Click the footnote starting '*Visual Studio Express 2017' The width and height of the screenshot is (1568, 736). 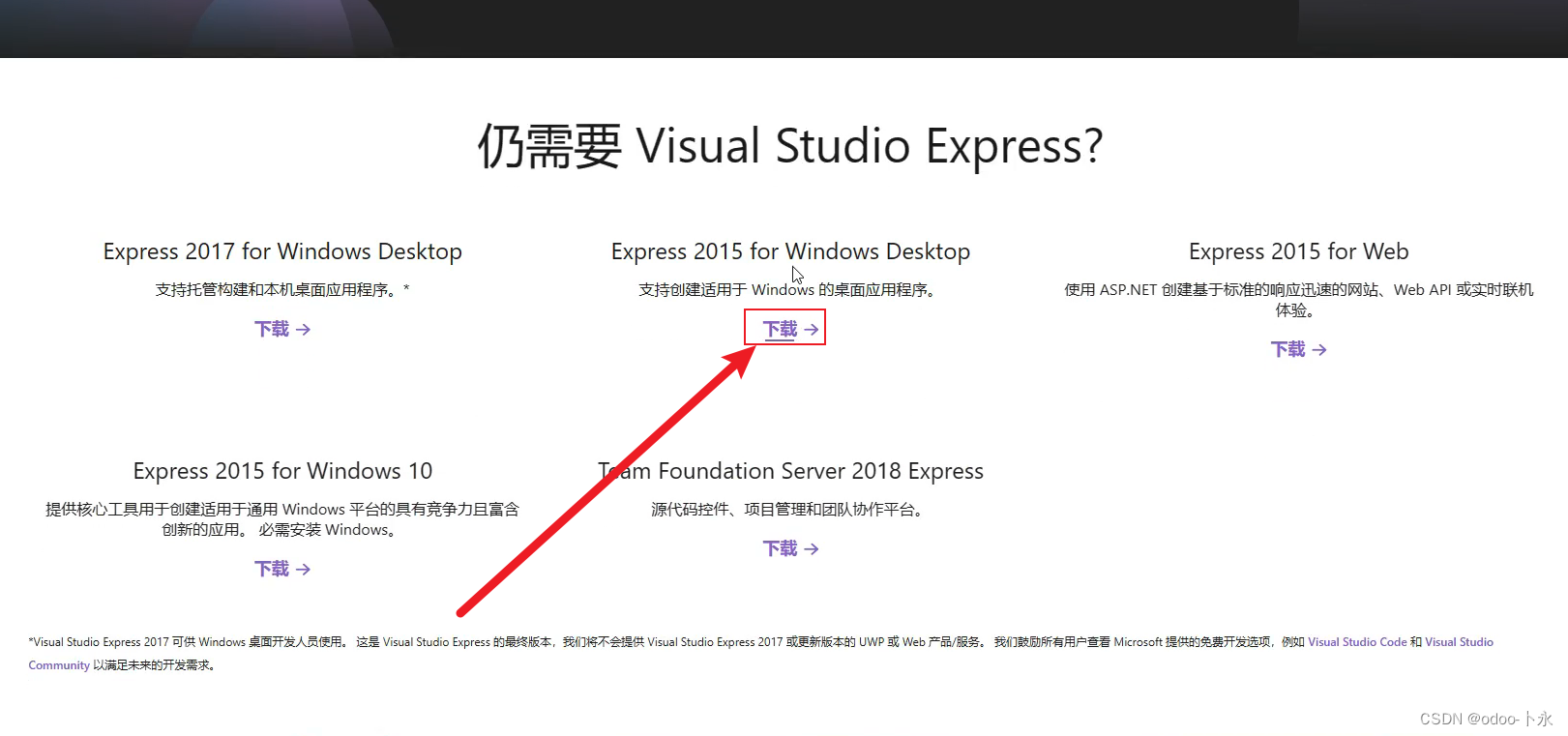click(x=761, y=653)
